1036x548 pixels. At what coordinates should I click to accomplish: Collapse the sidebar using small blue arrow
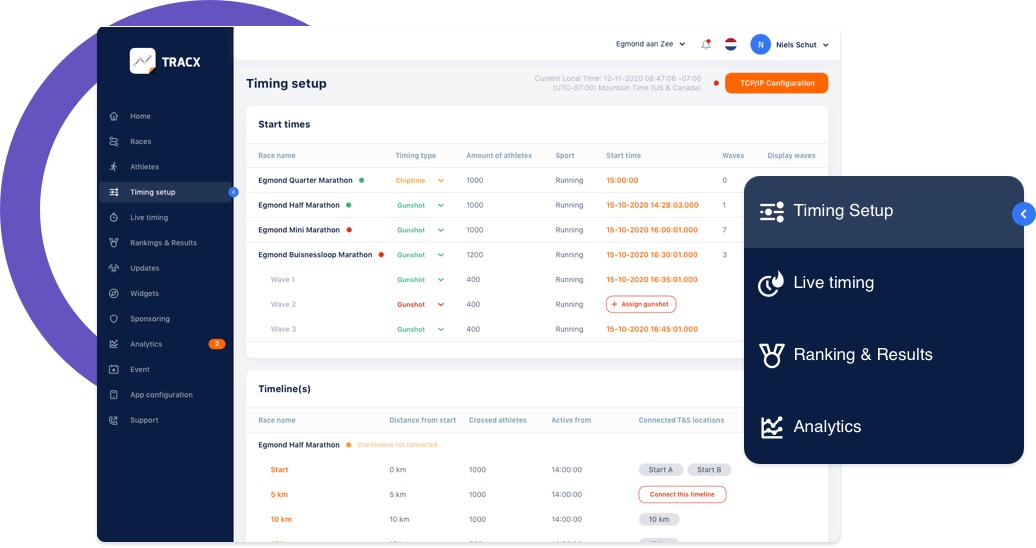pos(233,192)
